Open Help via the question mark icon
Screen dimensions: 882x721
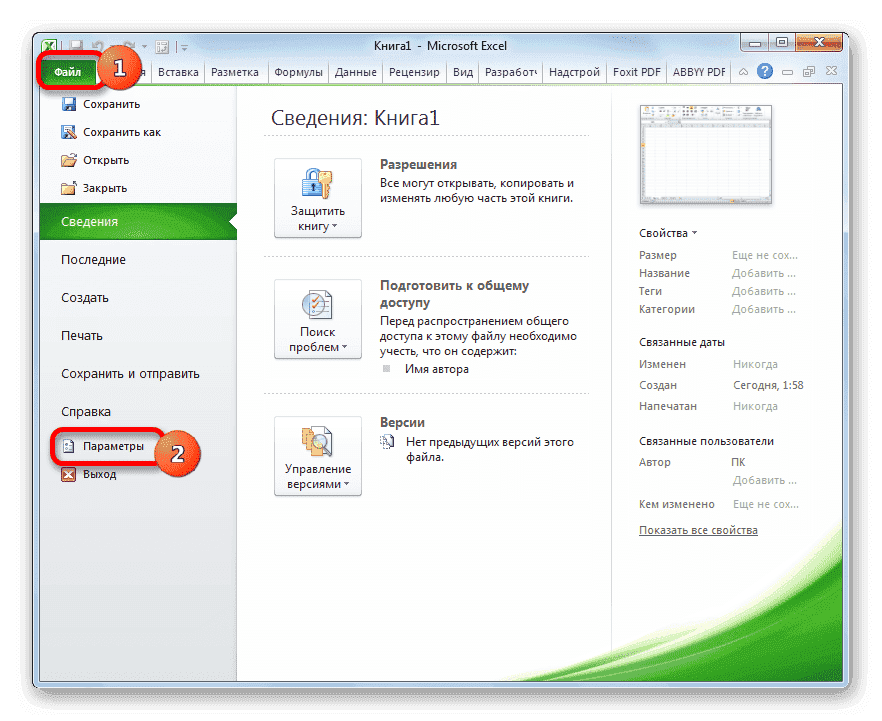tap(765, 71)
